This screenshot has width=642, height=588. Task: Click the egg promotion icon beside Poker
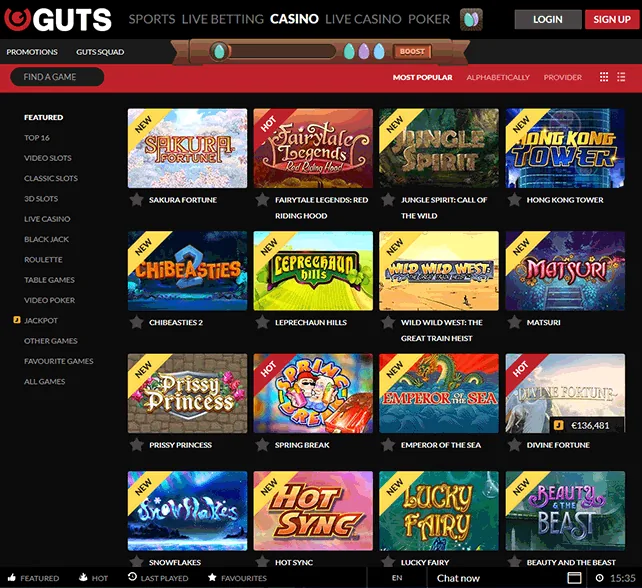(x=471, y=19)
